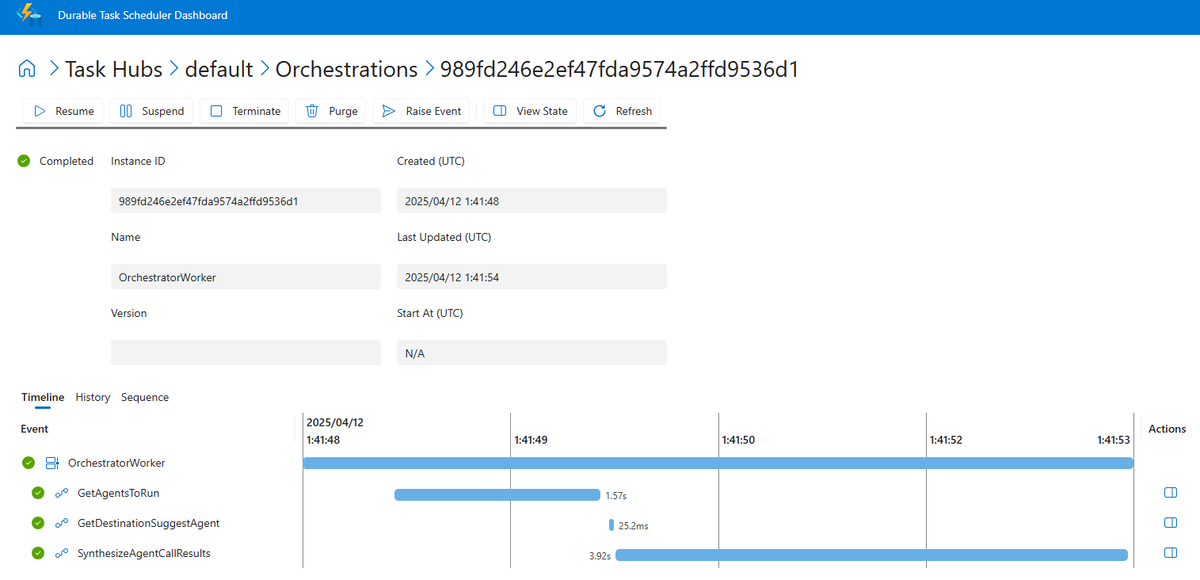Image resolution: width=1200 pixels, height=580 pixels.
Task: Click the Start At (UTC) N/A field
Action: click(x=532, y=353)
